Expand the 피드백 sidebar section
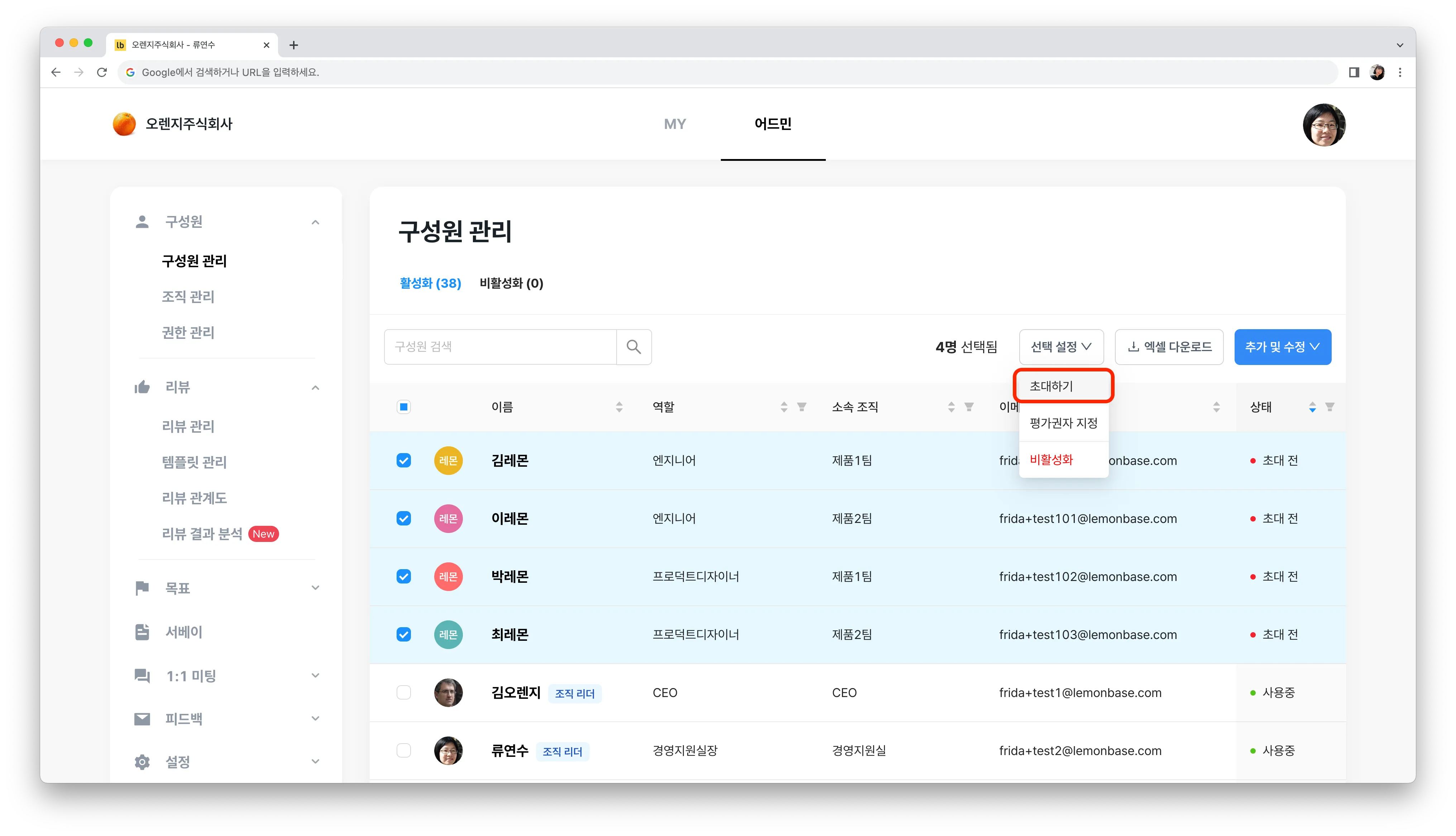 tap(315, 718)
